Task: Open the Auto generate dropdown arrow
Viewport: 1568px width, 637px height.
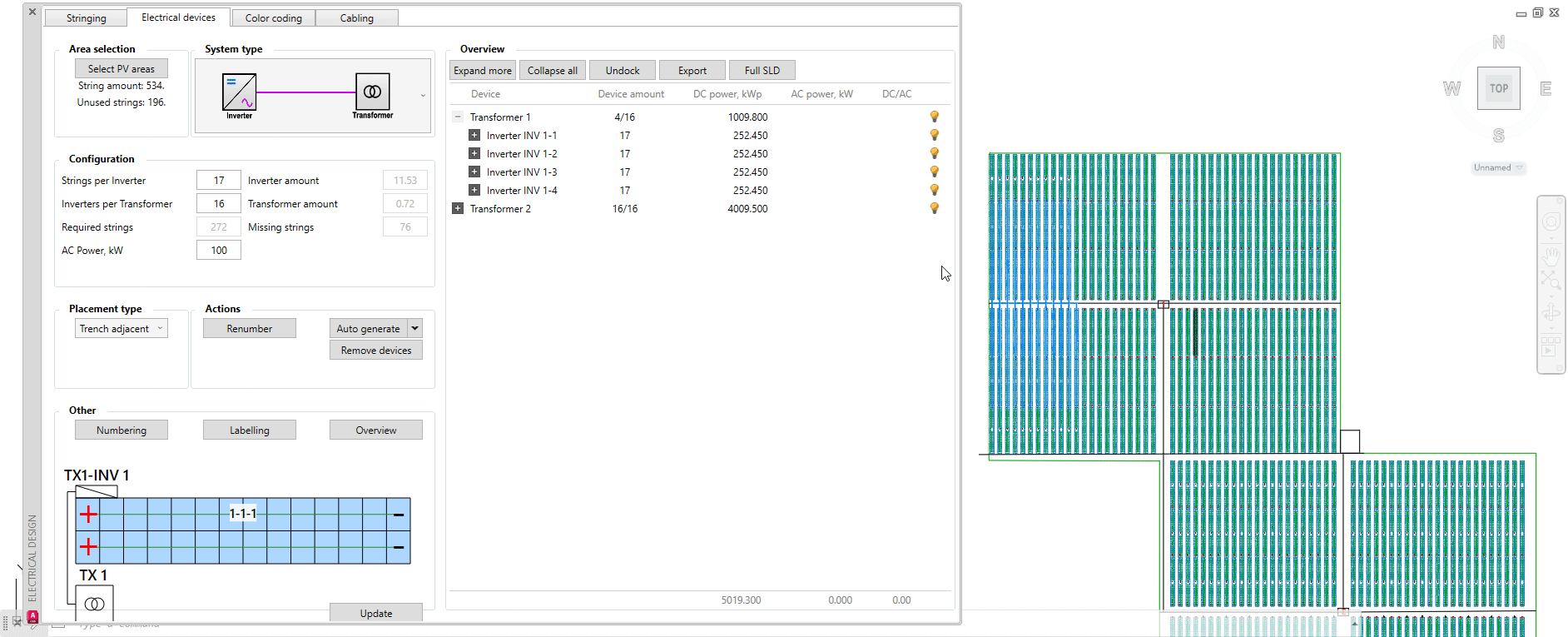Action: pos(414,328)
